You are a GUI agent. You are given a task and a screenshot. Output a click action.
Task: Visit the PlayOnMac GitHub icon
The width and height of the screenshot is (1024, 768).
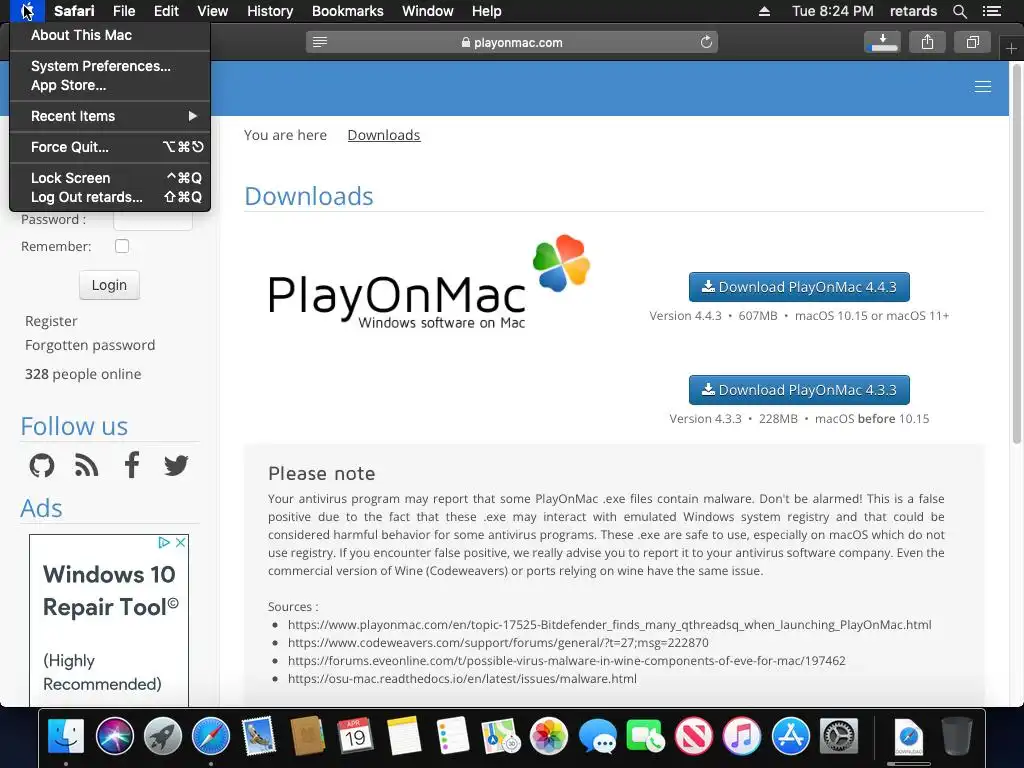pyautogui.click(x=42, y=466)
